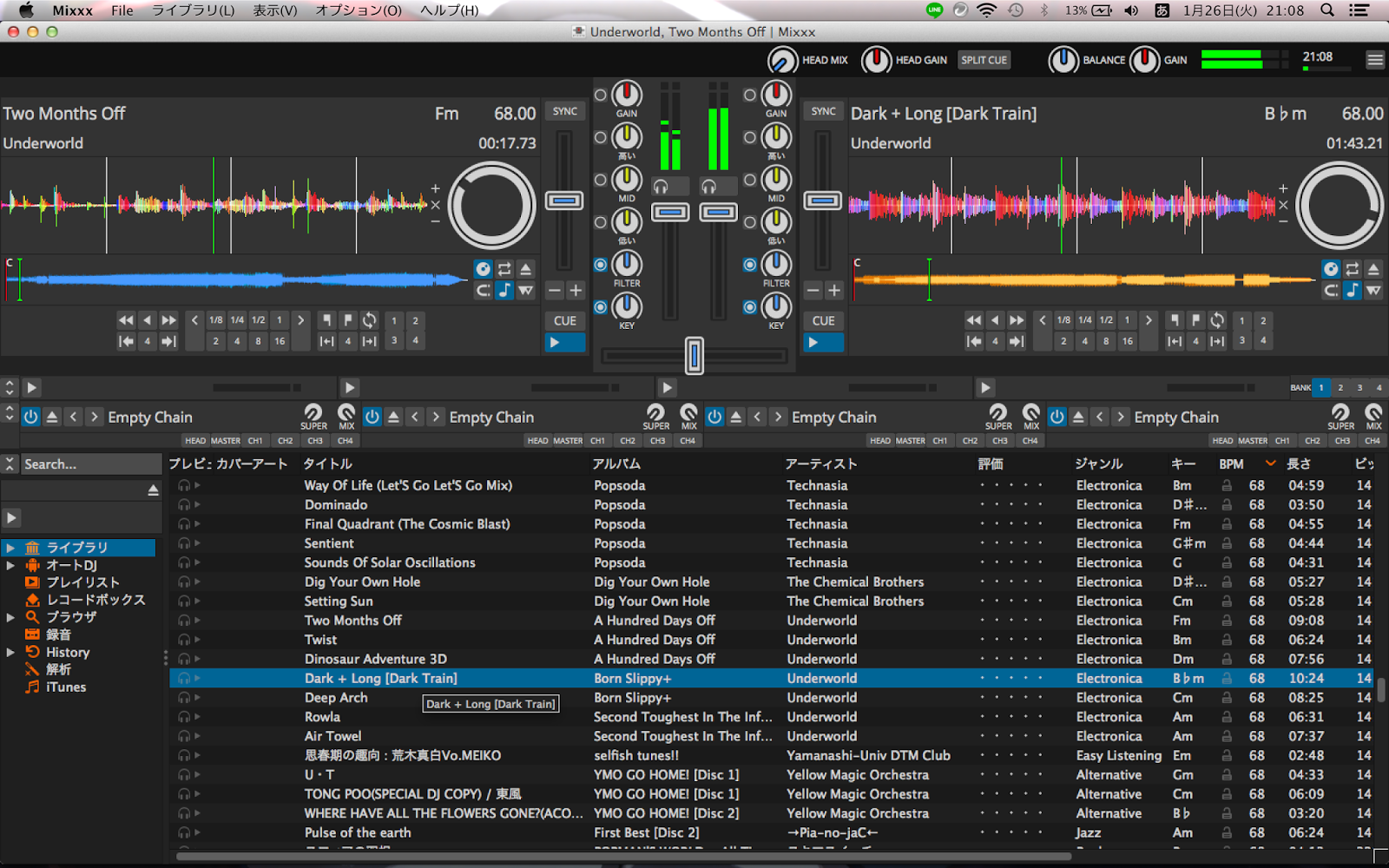Toggle the SPLIT CUE button
This screenshot has width=1389, height=868.
point(984,60)
